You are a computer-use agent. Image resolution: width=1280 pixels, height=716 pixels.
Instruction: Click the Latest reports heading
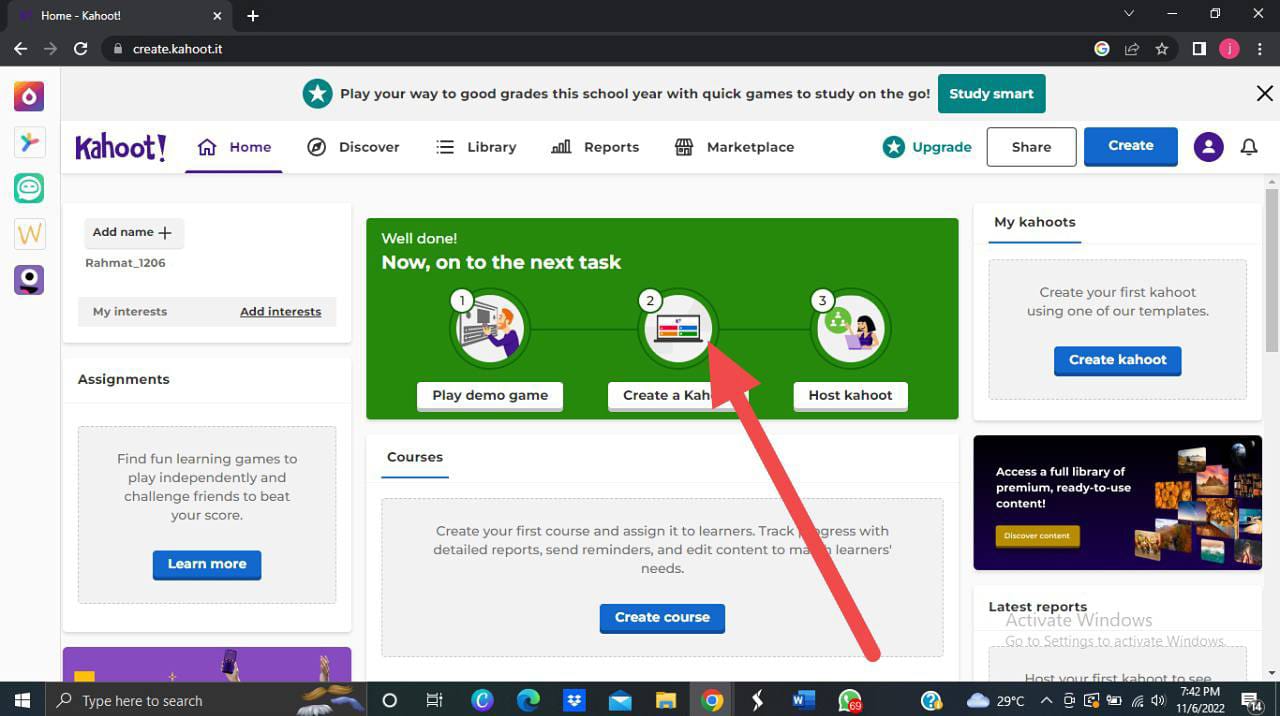(1038, 607)
